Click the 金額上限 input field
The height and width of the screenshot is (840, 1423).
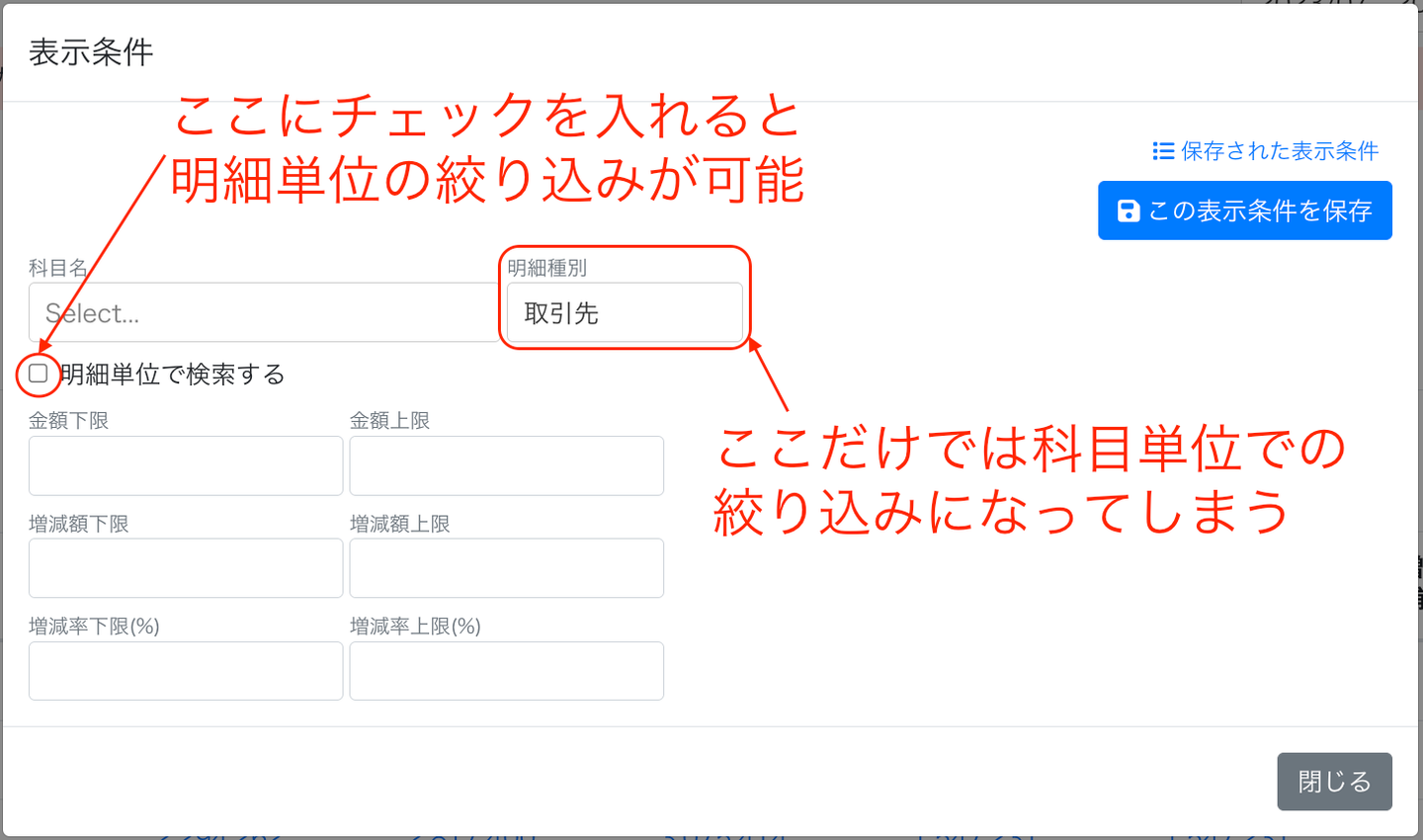click(506, 465)
